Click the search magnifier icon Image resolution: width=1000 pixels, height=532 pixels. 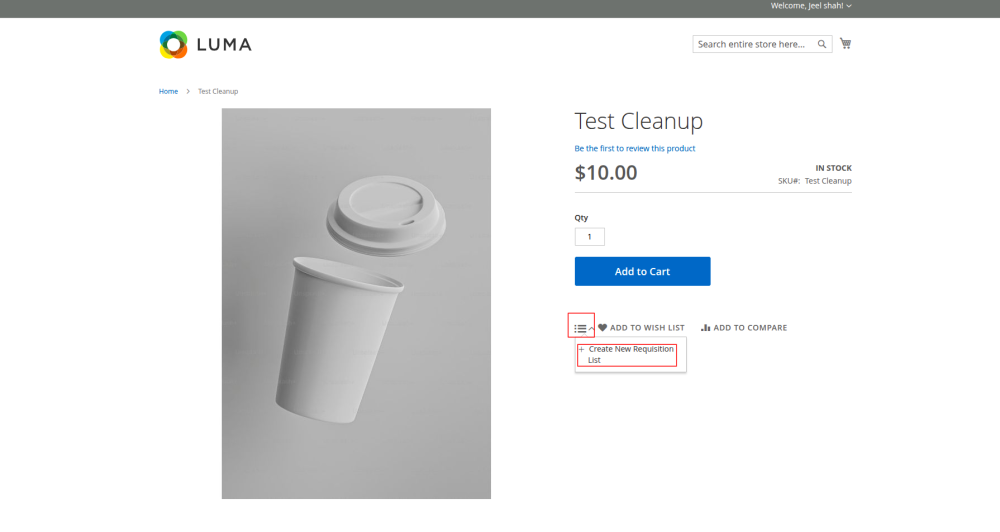click(x=822, y=44)
